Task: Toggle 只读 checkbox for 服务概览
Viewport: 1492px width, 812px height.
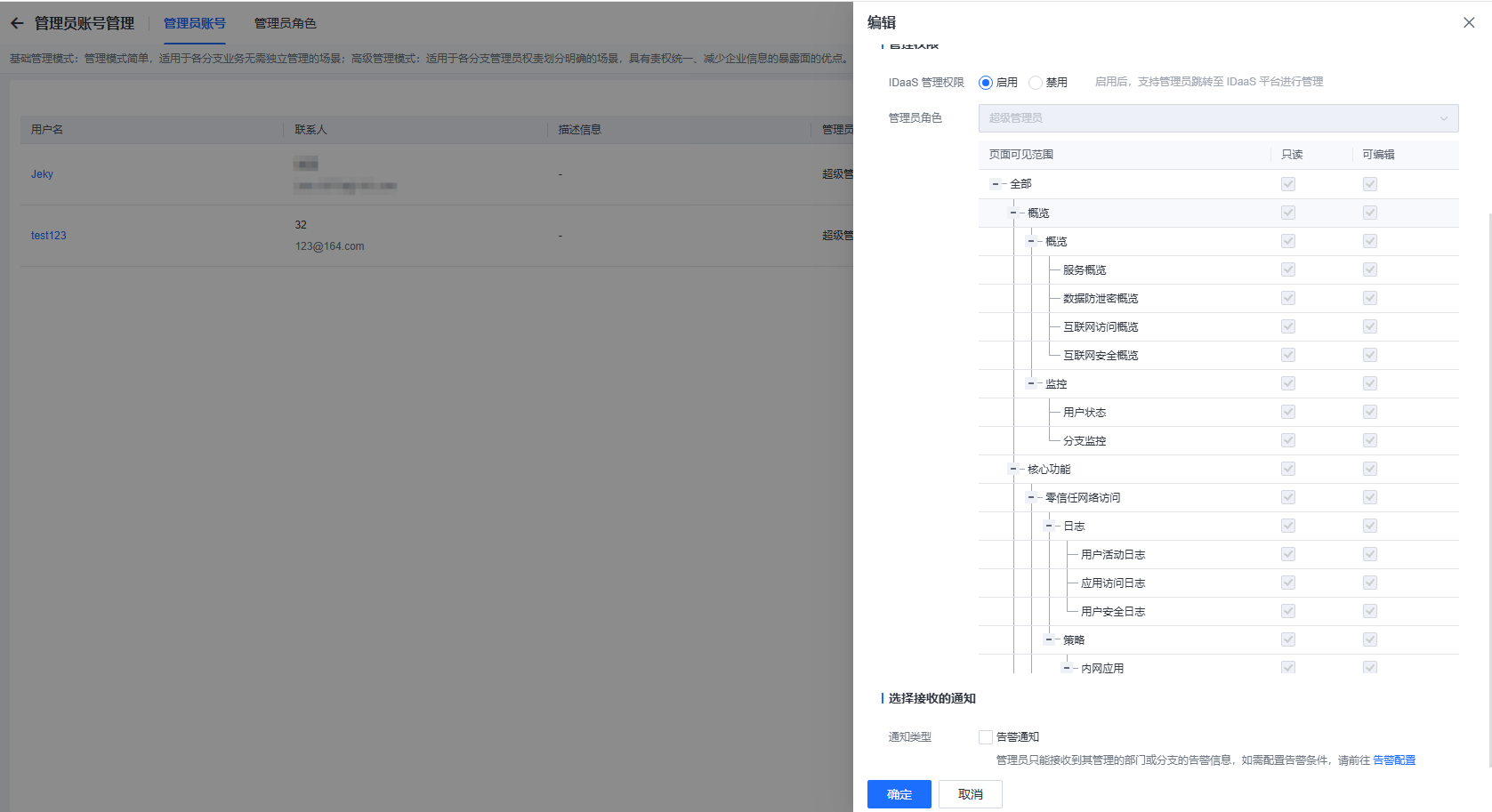Action: pos(1287,269)
